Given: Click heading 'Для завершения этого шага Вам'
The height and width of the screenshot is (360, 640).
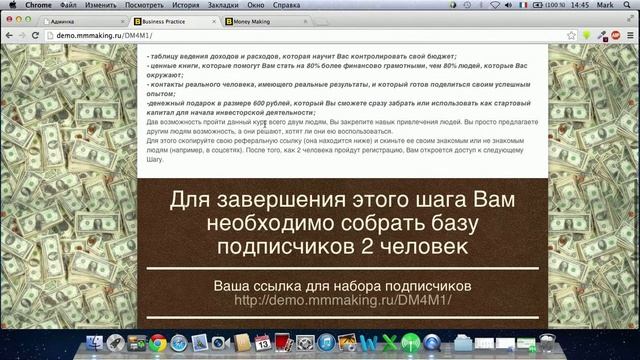Looking at the screenshot, I should click(342, 200).
